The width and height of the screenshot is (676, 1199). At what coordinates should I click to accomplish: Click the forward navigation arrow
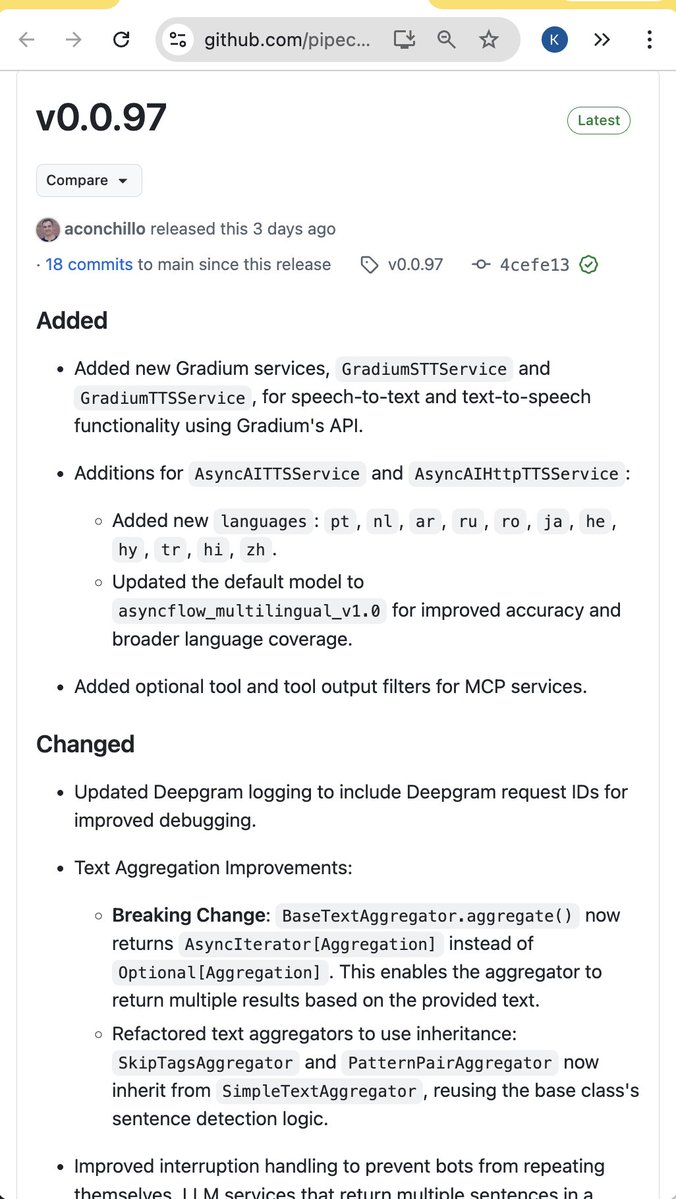coord(73,40)
